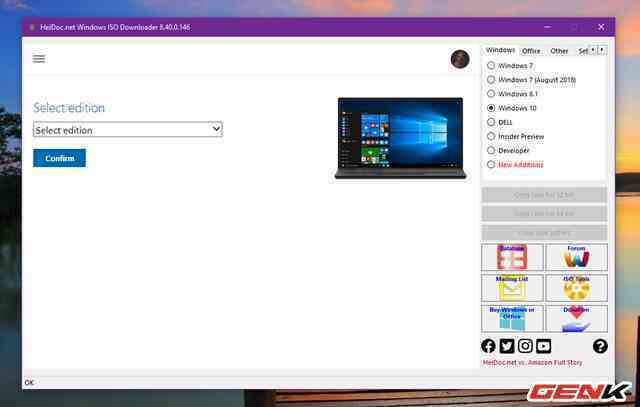Switch to the Settings tab
The image size is (640, 407).
pyautogui.click(x=583, y=51)
